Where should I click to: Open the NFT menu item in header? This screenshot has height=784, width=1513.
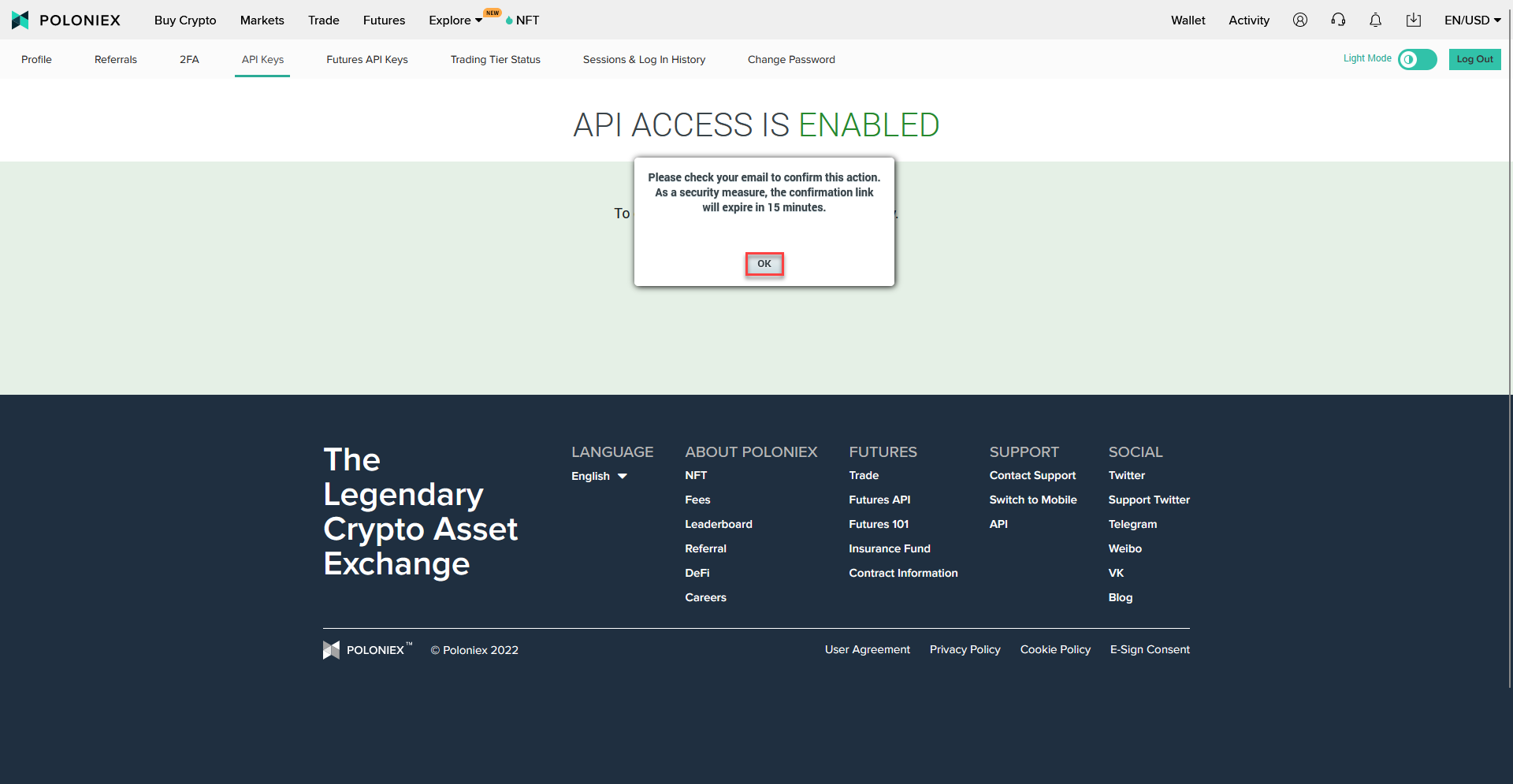point(522,20)
